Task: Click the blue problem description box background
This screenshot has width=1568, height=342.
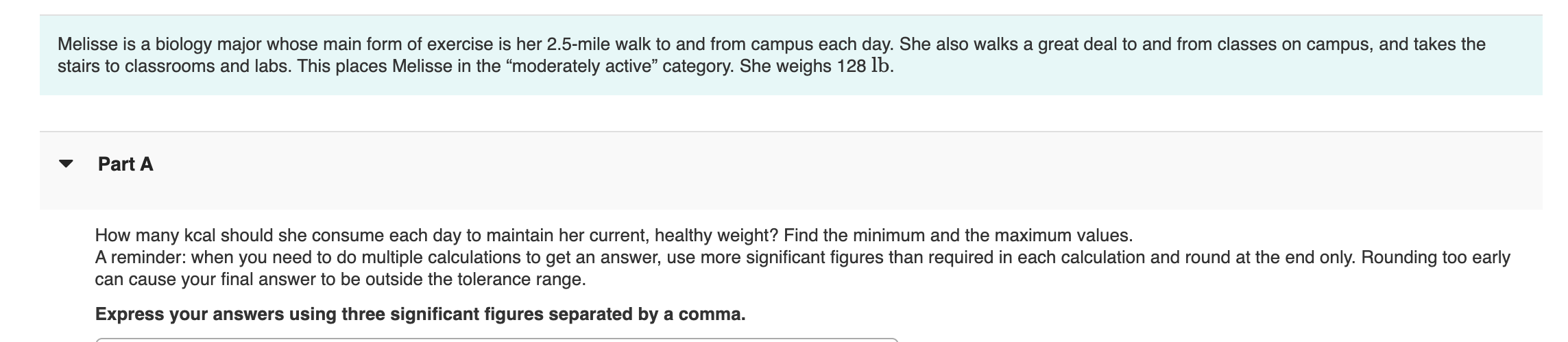Action: click(x=1166, y=82)
